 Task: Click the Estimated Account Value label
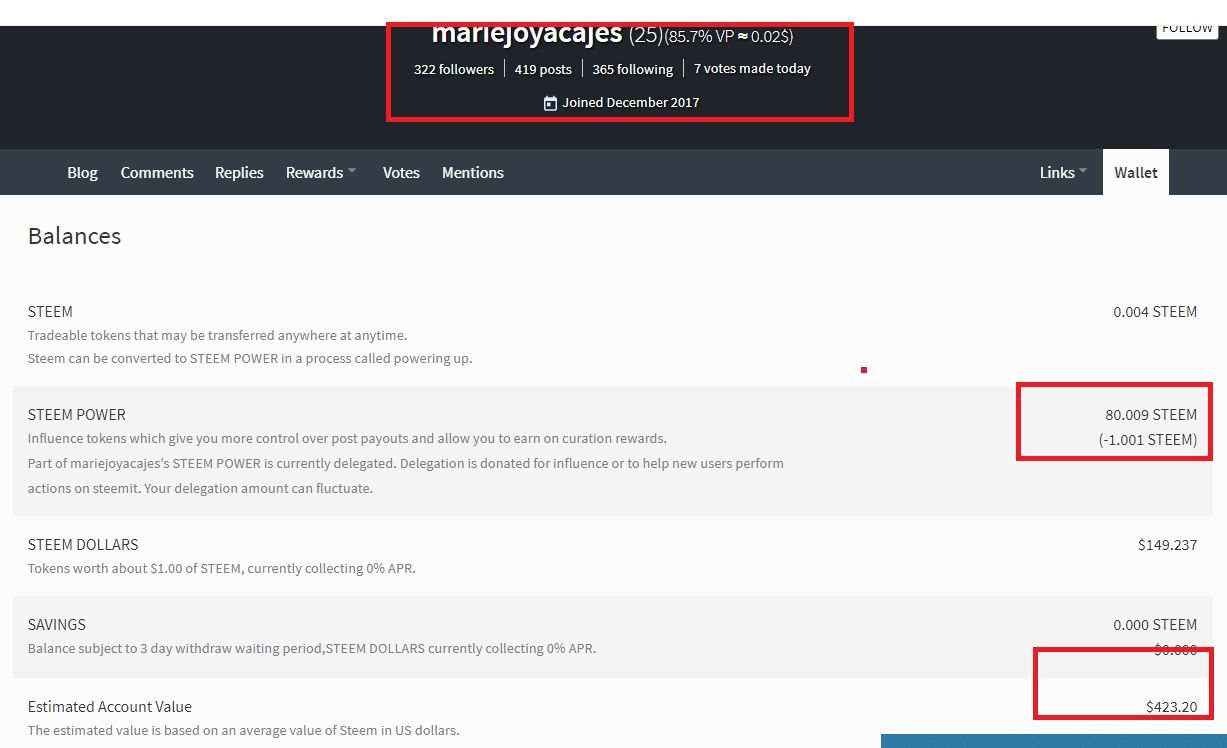(110, 707)
